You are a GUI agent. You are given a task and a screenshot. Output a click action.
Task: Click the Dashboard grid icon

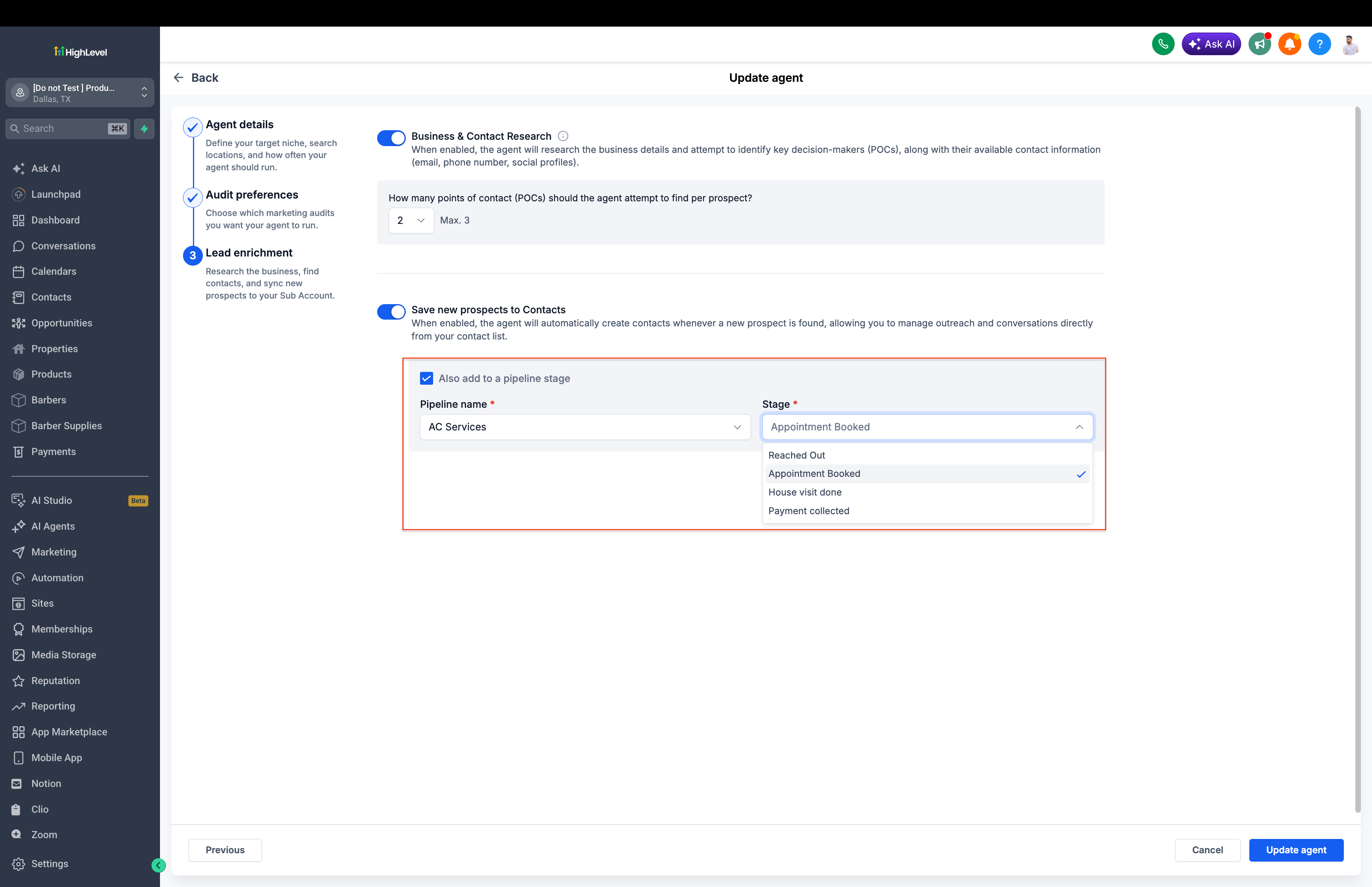pos(18,220)
